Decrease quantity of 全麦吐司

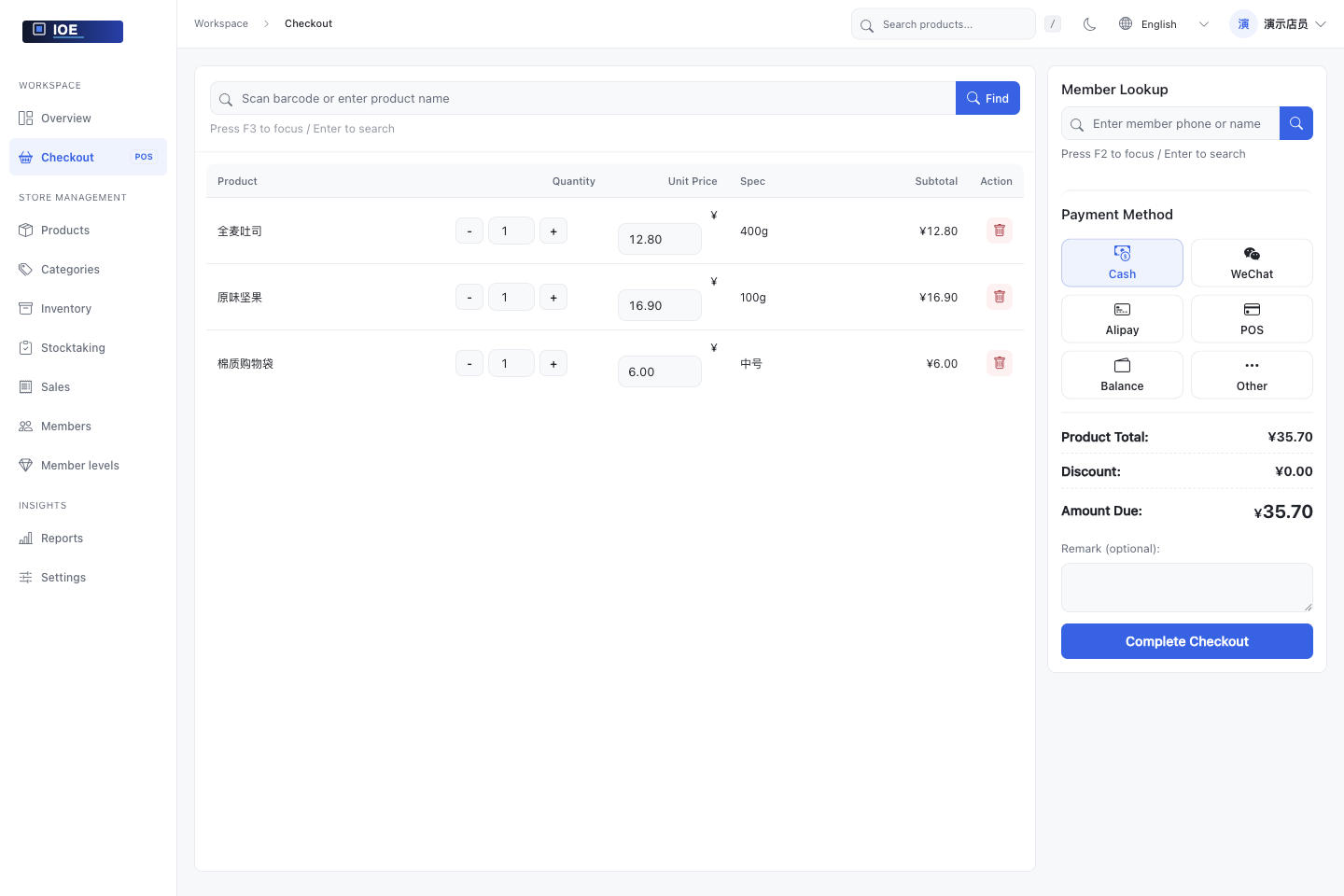(469, 231)
